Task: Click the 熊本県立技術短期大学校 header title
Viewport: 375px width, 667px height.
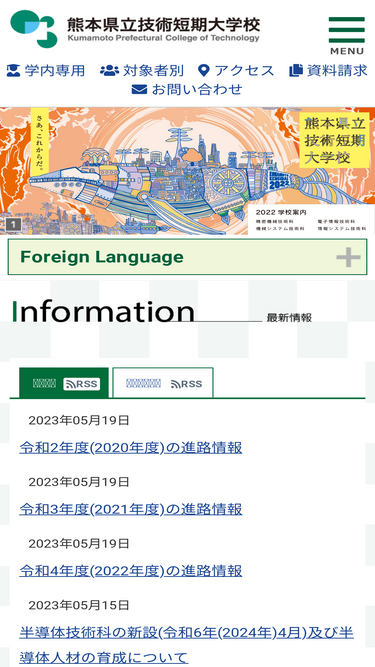Action: click(163, 25)
